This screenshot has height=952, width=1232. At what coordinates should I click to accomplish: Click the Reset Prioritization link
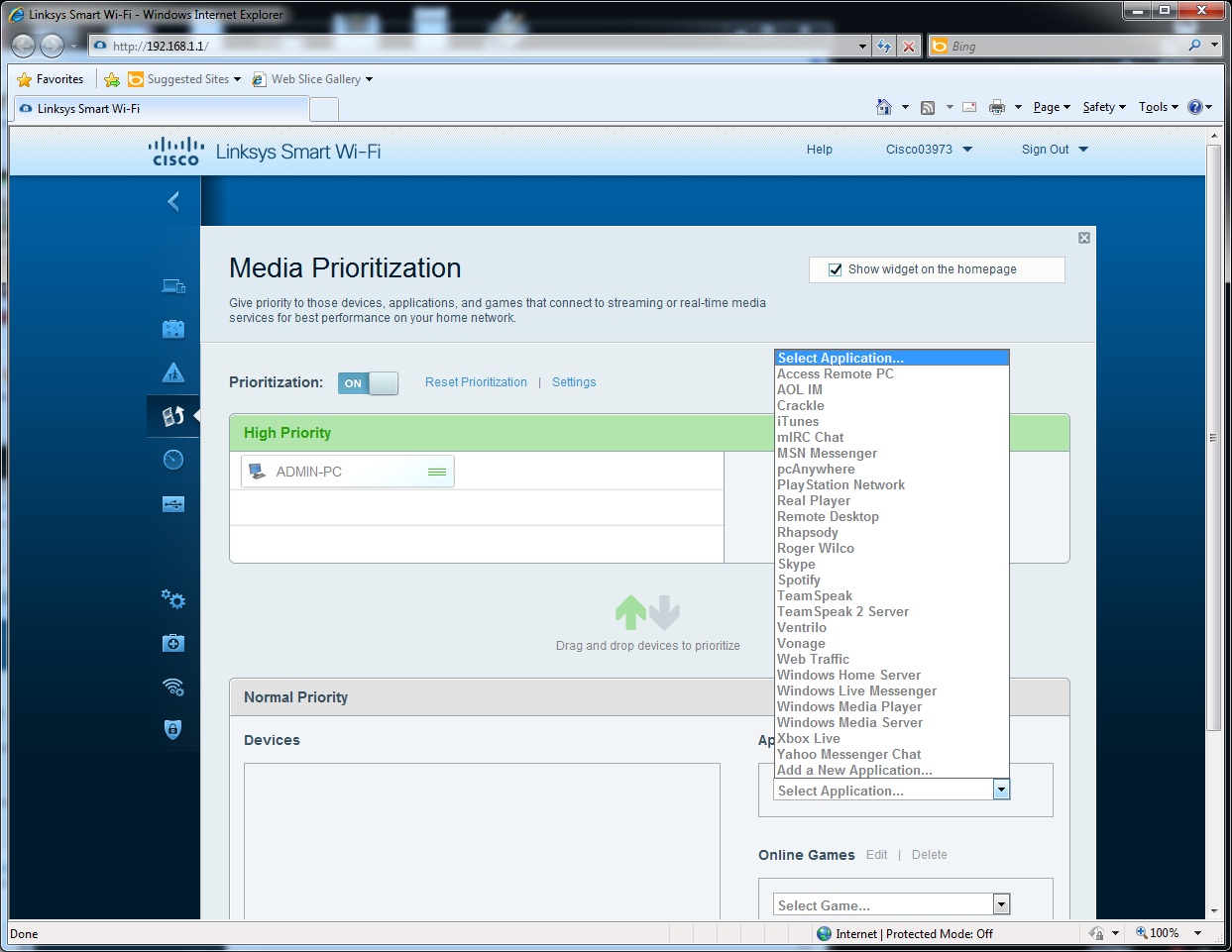click(476, 382)
